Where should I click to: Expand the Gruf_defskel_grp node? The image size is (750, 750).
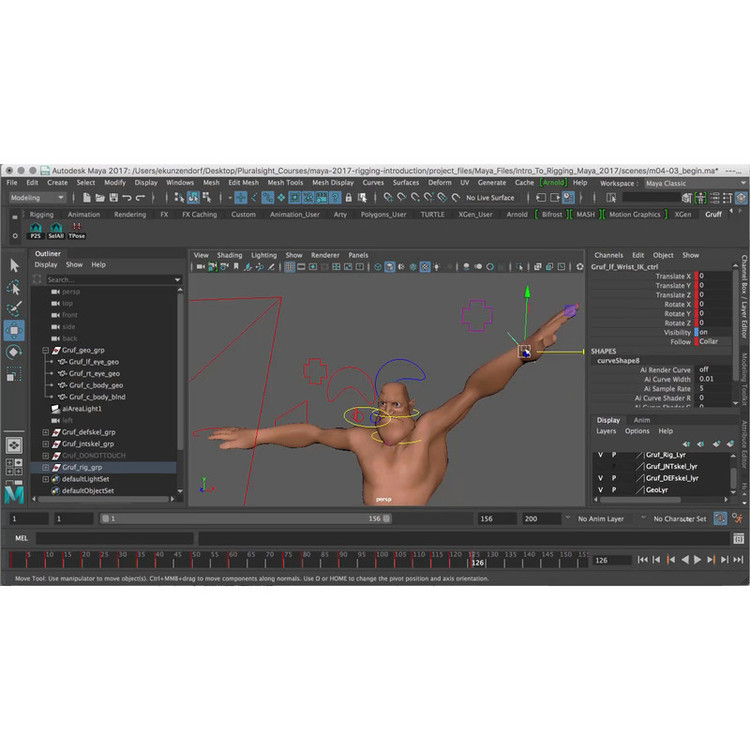click(45, 431)
